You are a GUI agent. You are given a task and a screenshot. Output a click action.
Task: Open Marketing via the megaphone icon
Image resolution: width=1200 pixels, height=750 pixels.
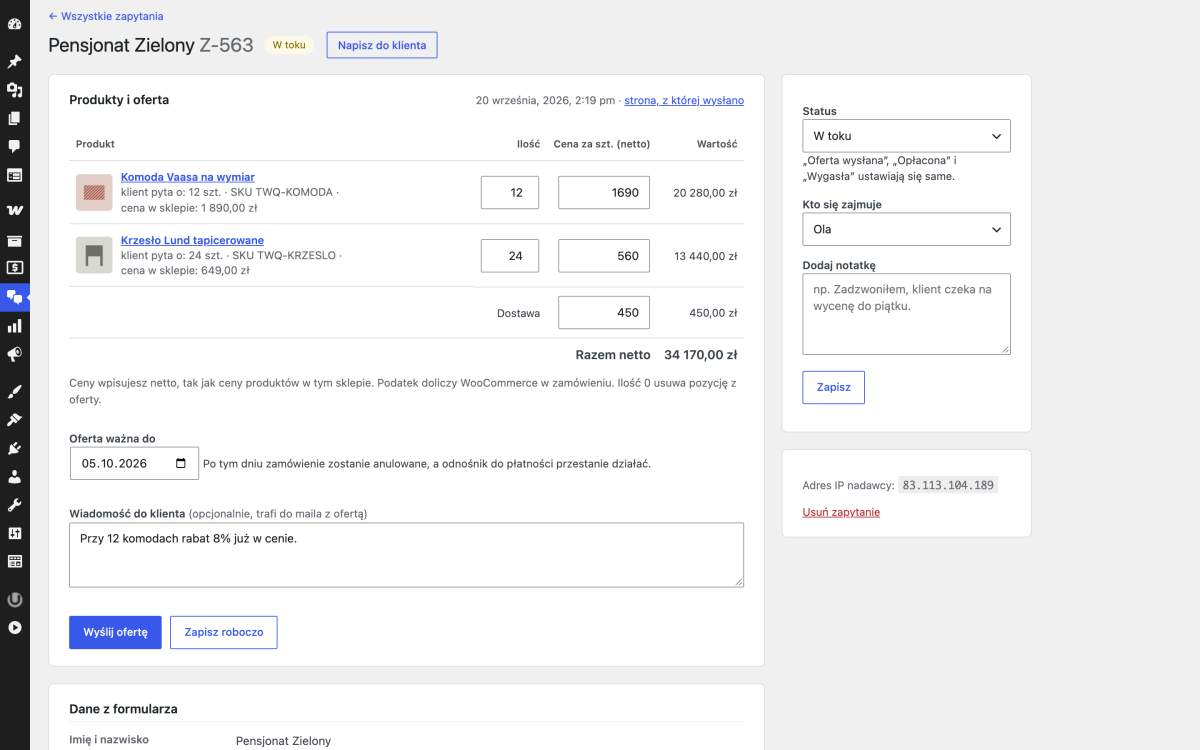point(15,354)
